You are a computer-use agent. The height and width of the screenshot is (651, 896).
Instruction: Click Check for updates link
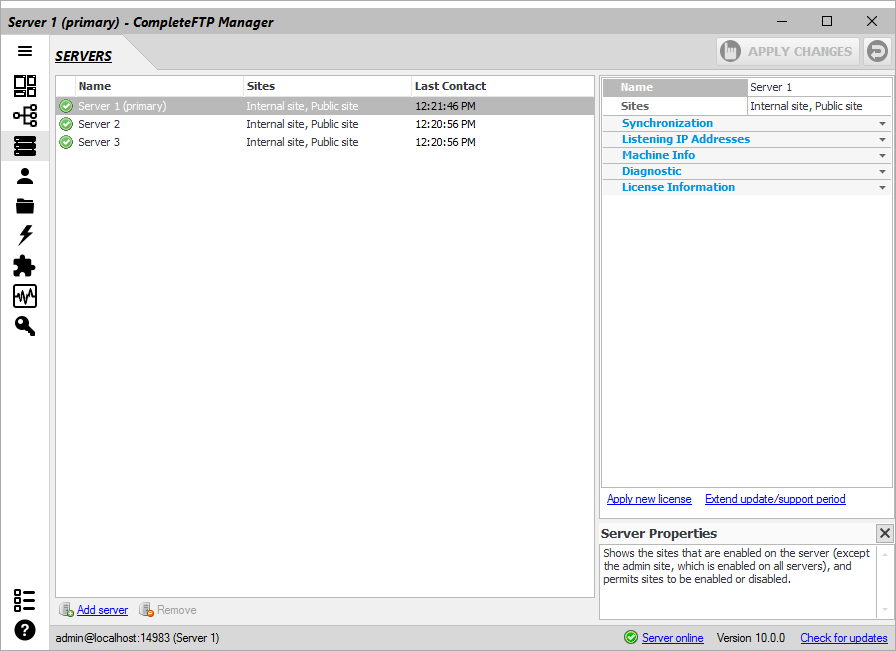pos(843,638)
